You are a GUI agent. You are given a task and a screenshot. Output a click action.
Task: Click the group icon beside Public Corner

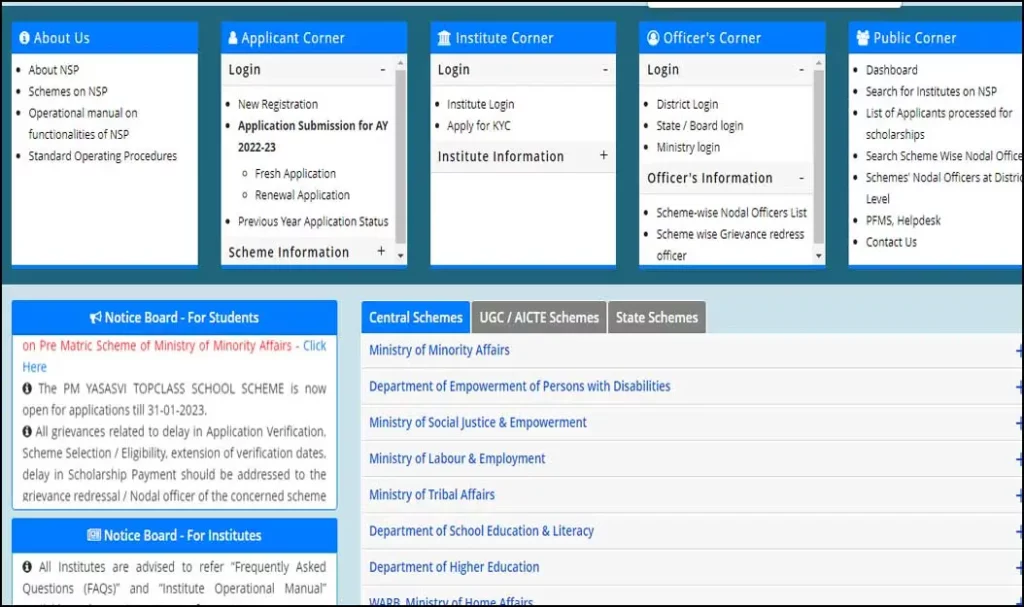(x=862, y=38)
